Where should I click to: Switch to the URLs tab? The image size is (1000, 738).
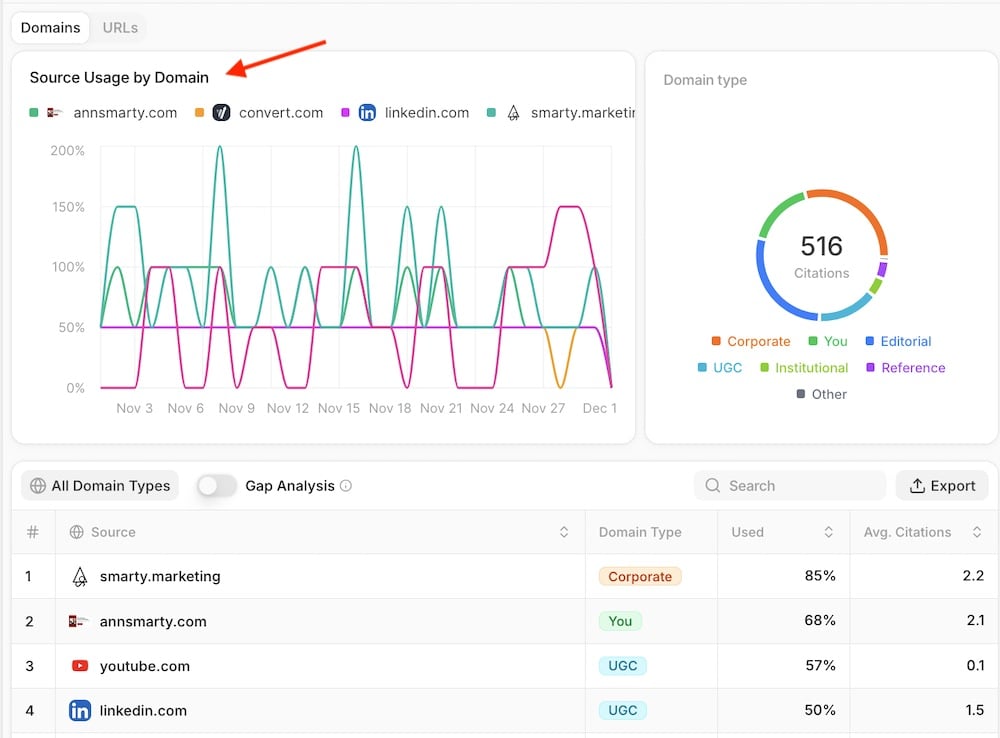click(120, 28)
